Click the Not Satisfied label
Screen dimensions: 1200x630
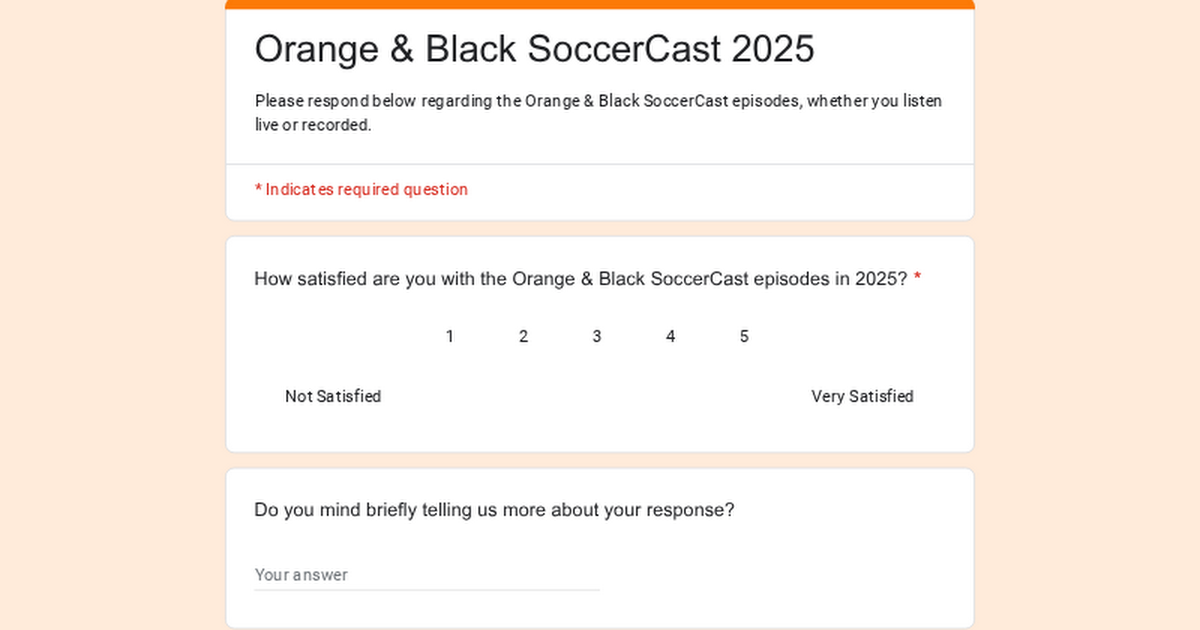(333, 396)
